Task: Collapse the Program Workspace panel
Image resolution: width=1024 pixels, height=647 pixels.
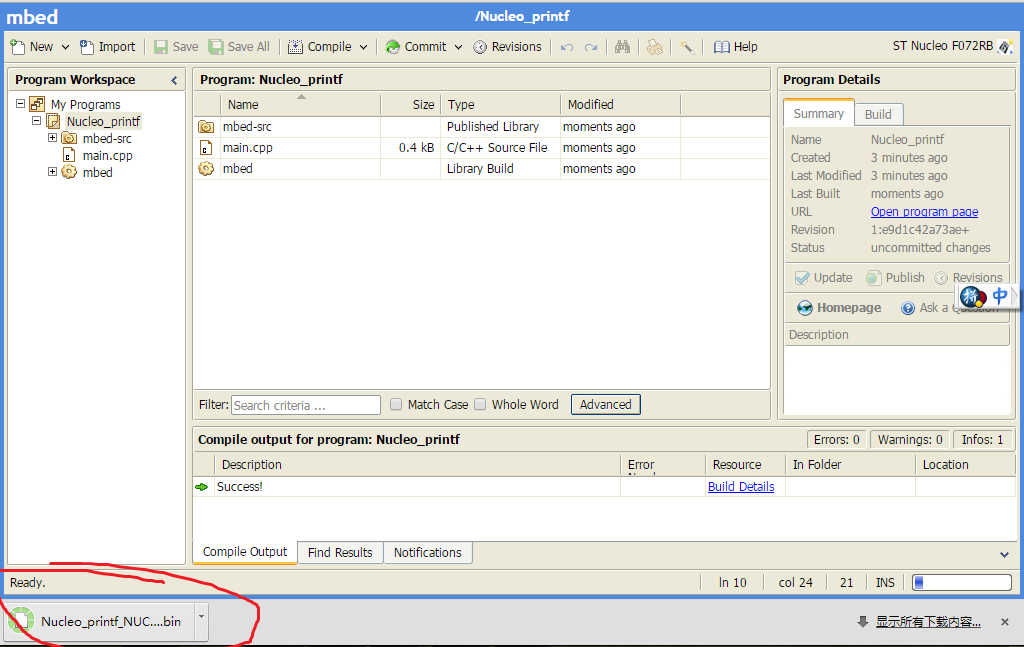Action: coord(174,80)
